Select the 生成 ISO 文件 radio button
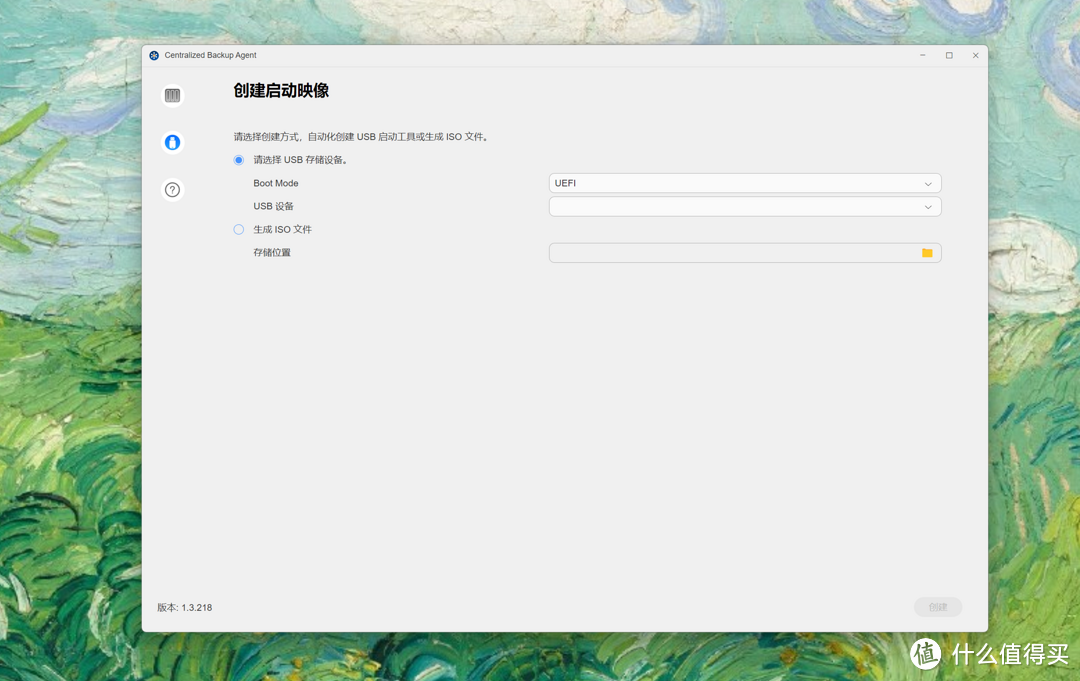This screenshot has height=681, width=1080. pos(239,230)
